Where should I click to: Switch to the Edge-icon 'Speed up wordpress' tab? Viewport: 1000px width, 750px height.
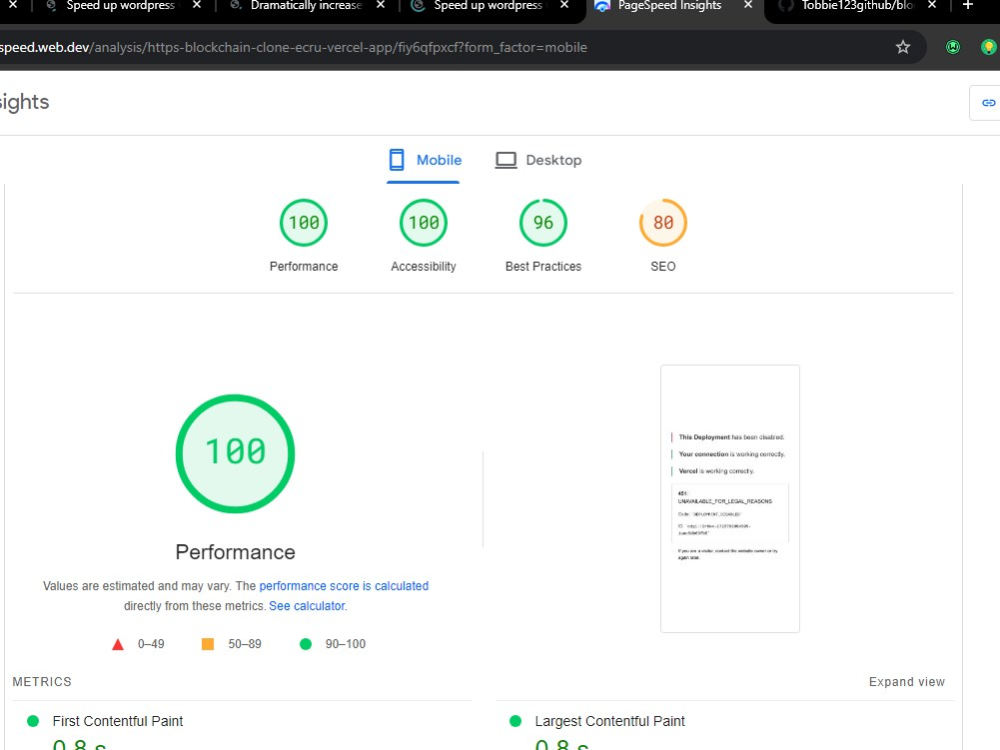487,6
